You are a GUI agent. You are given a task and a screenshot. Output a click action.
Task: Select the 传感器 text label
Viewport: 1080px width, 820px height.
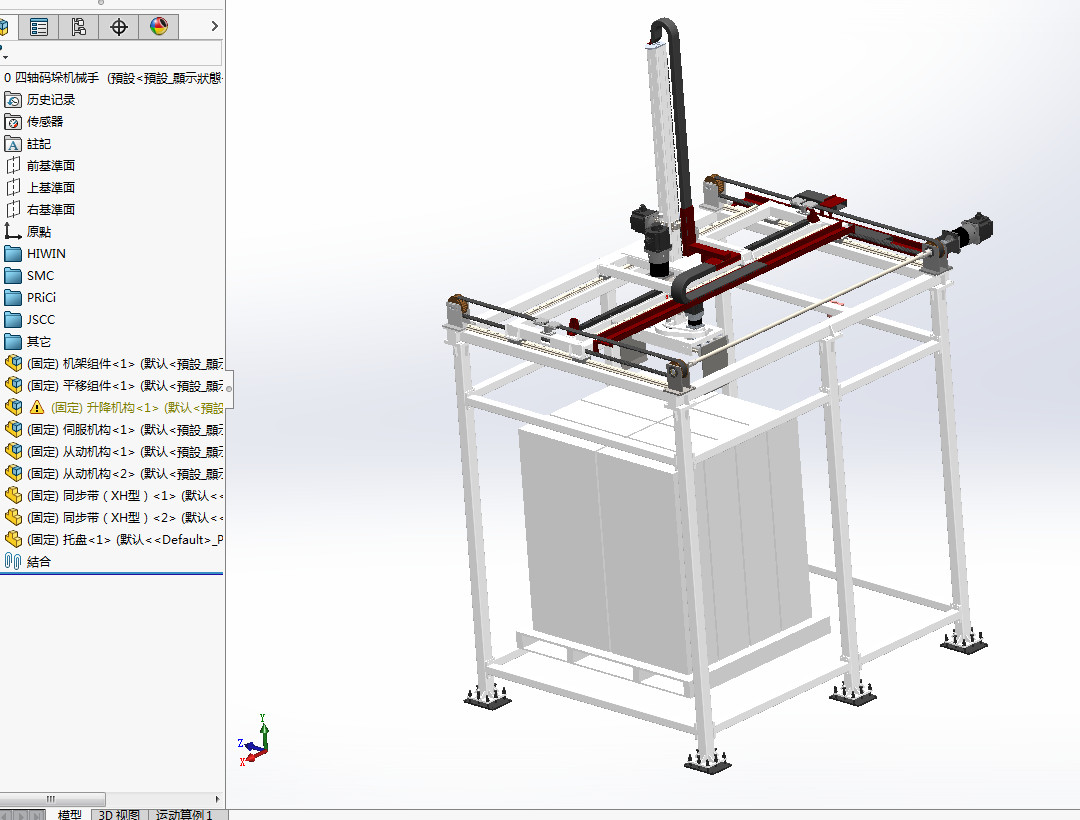(45, 122)
